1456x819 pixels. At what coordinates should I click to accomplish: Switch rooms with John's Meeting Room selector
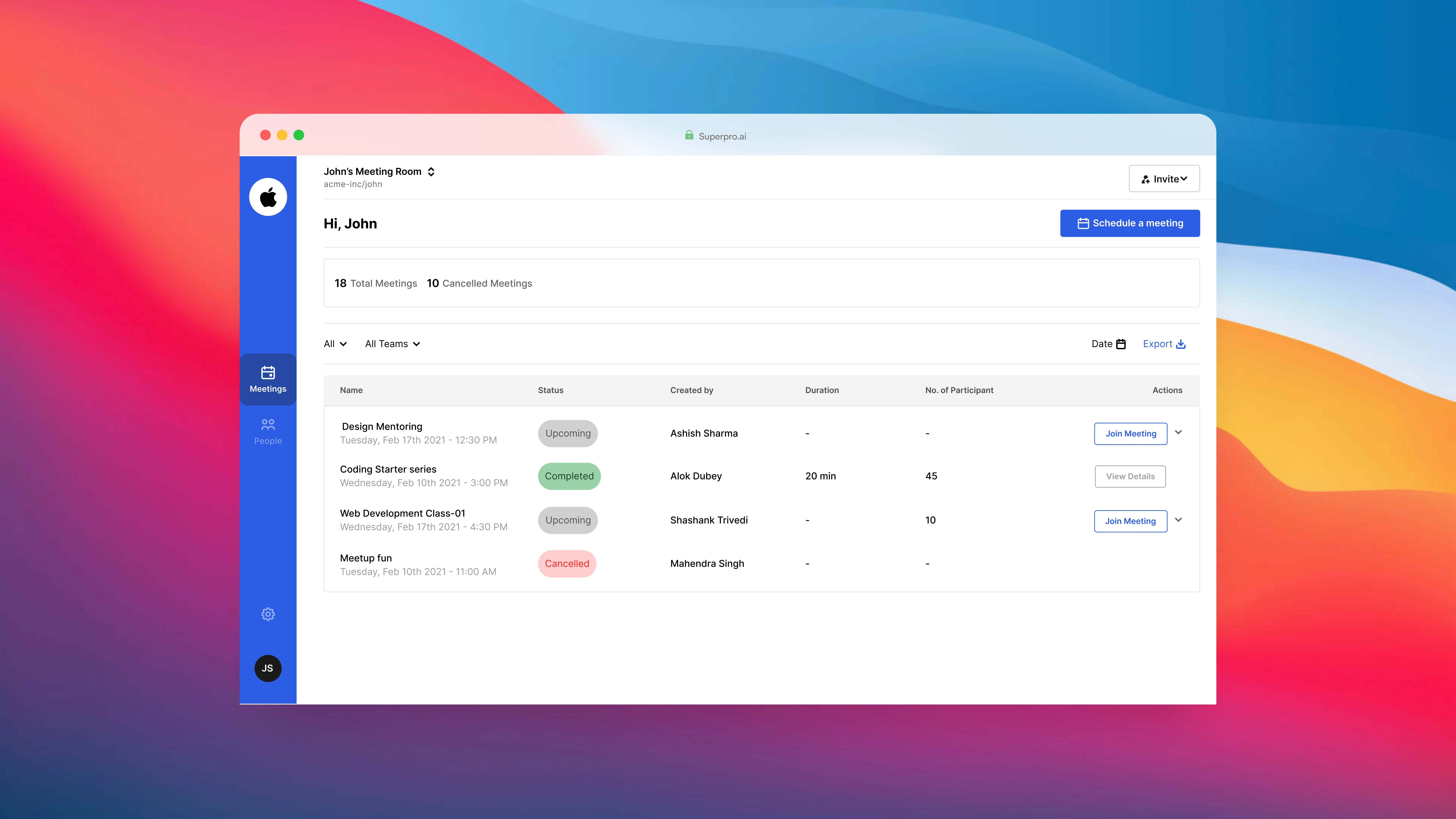tap(379, 172)
